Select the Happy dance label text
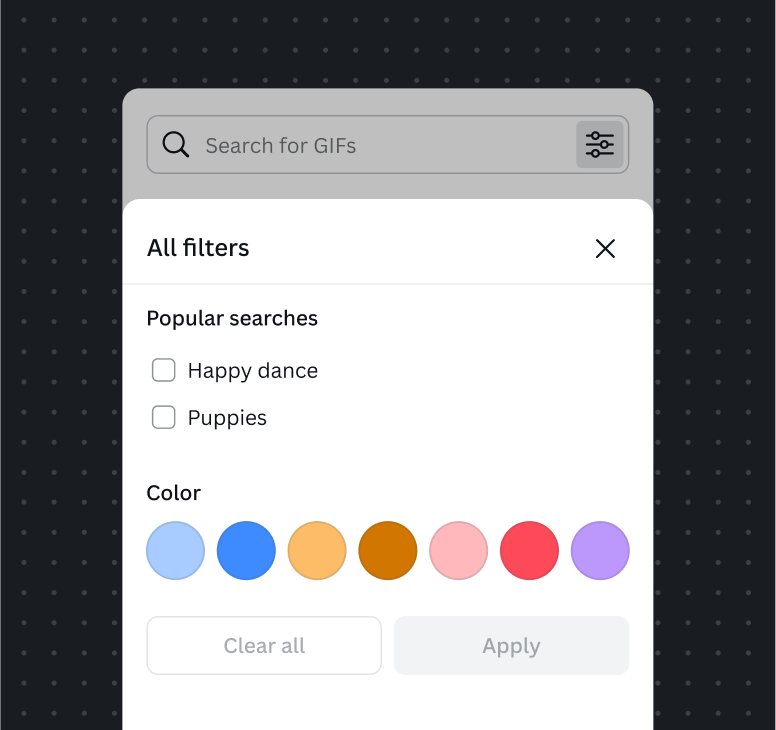The height and width of the screenshot is (730, 776). pos(253,371)
